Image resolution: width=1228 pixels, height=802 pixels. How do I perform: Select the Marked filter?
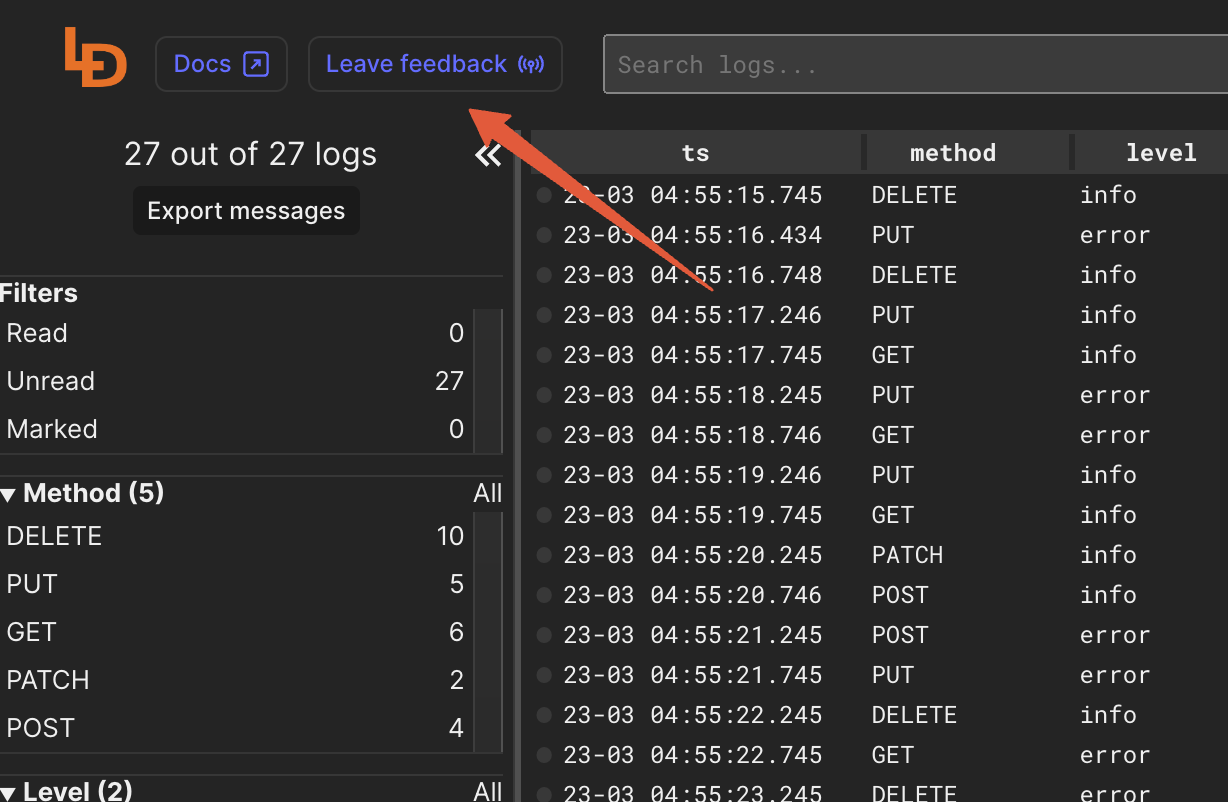click(x=52, y=430)
